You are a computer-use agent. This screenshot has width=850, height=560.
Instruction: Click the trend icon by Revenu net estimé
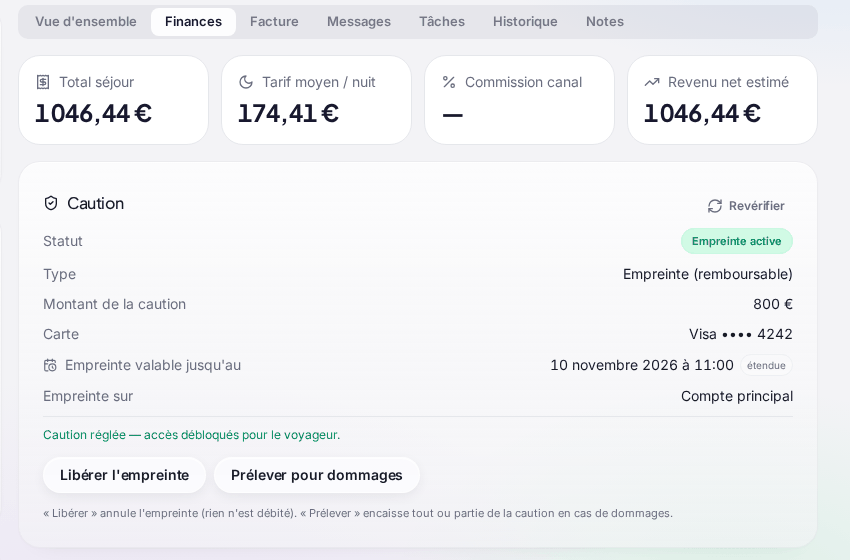click(x=652, y=82)
